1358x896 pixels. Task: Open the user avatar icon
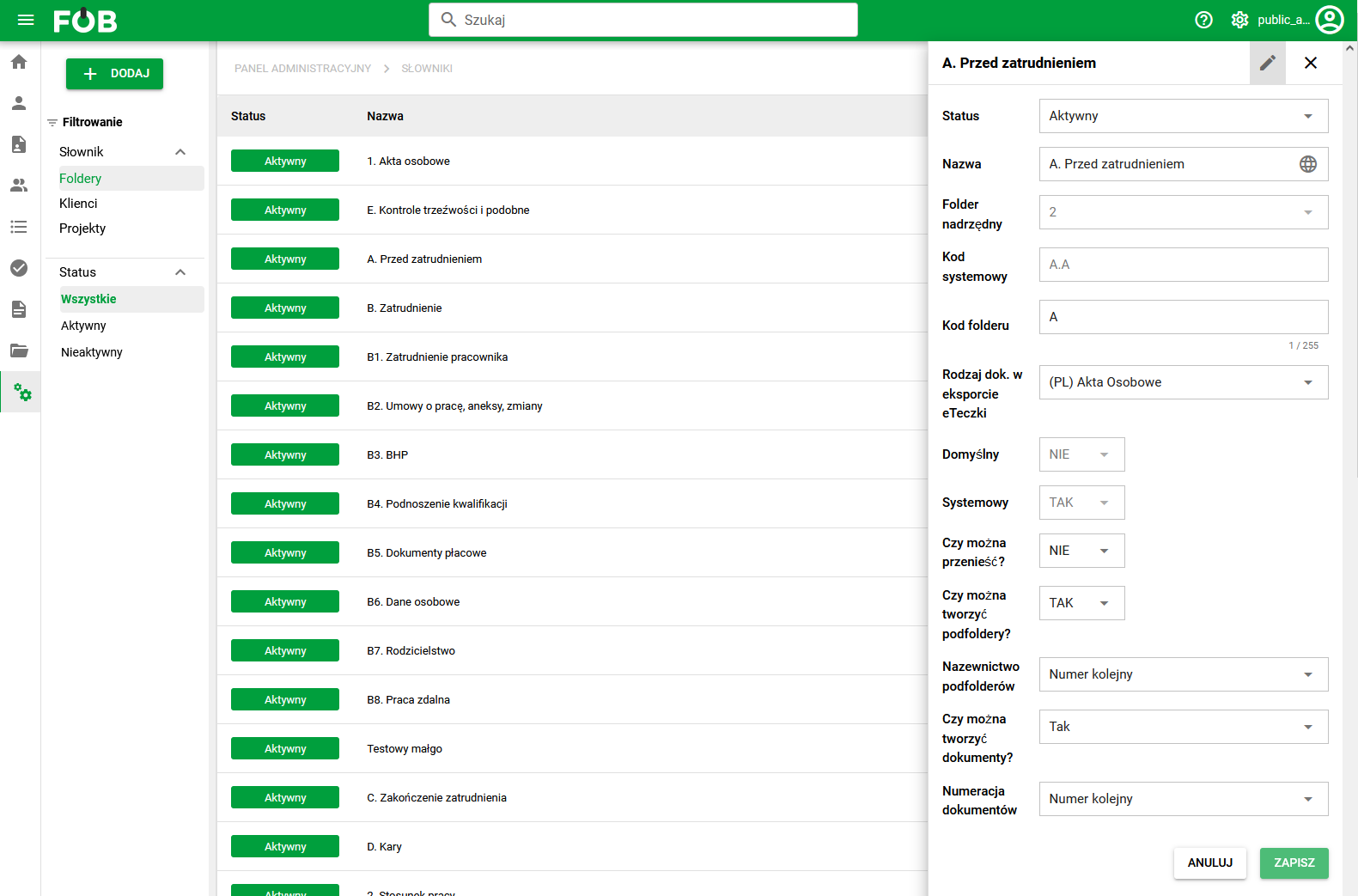click(x=1330, y=20)
